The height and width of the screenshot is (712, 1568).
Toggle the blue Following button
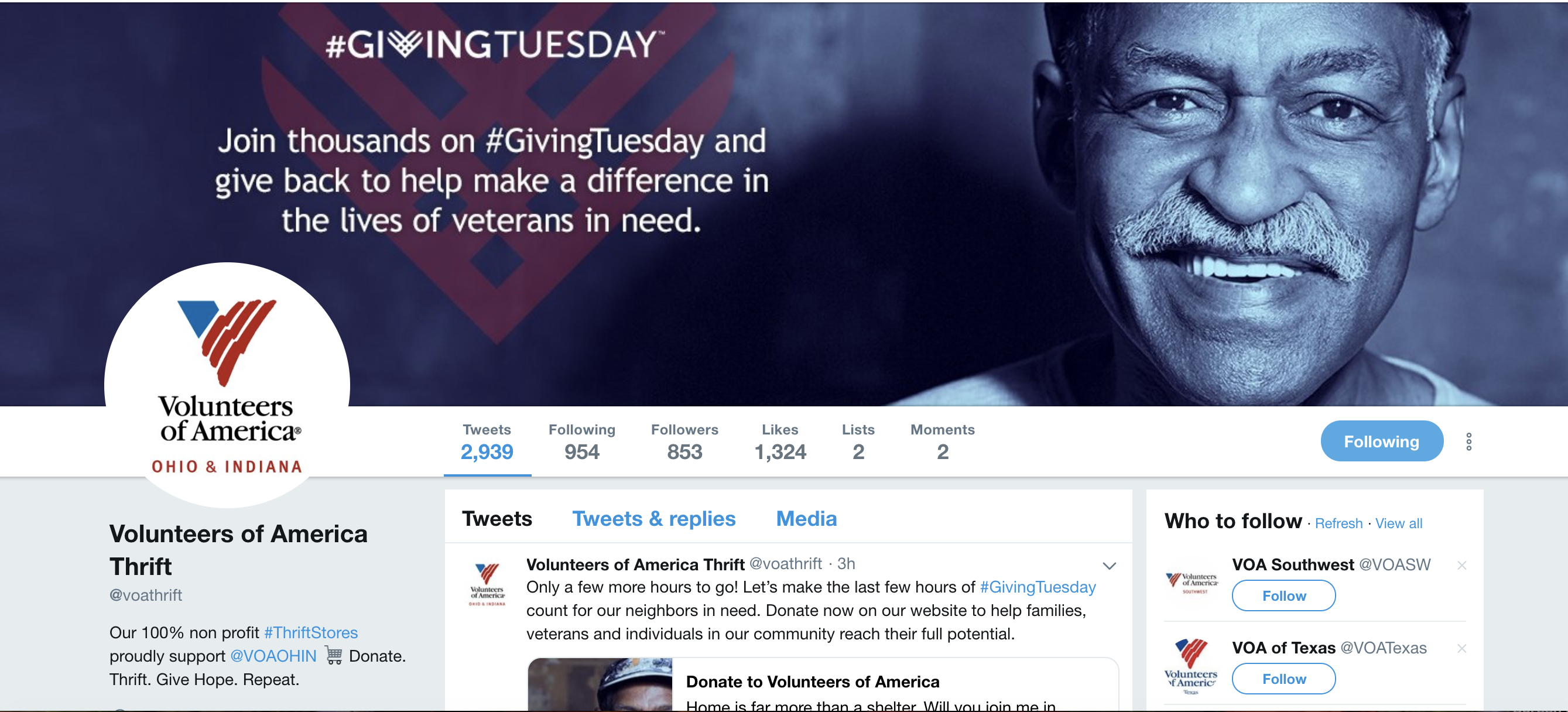point(1381,441)
